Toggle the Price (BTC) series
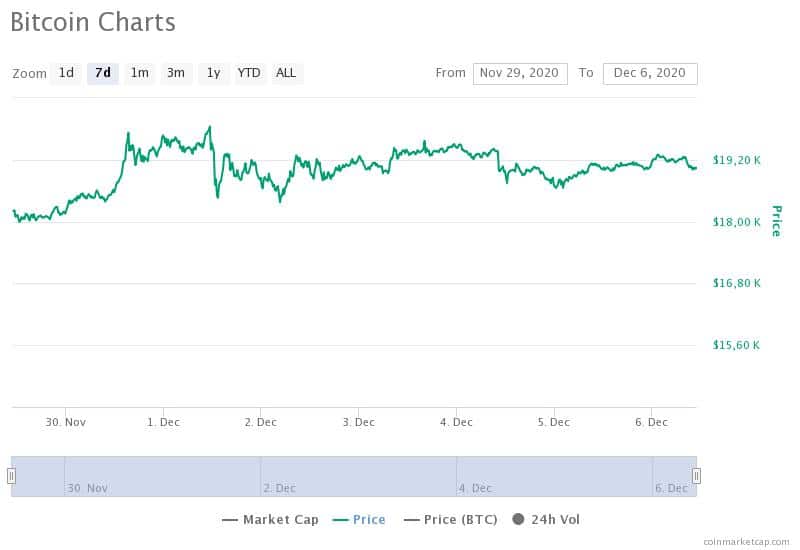 pyautogui.click(x=451, y=520)
